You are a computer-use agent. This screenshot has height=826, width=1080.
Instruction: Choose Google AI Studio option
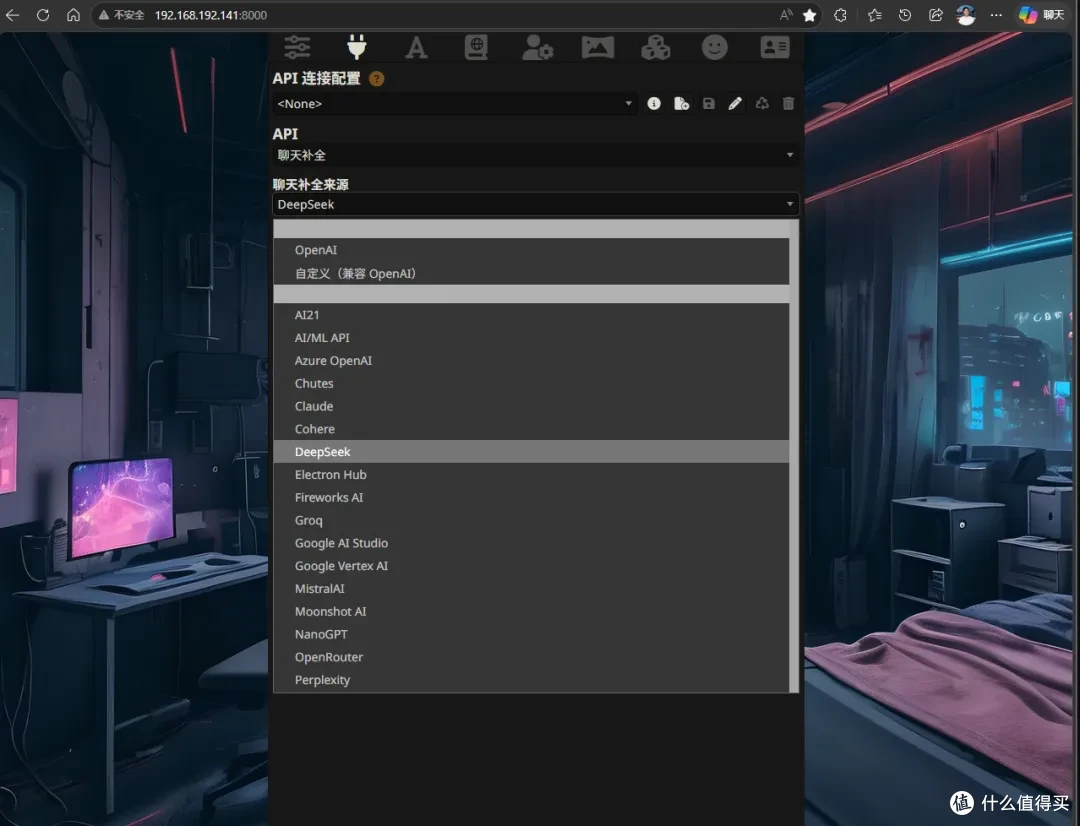tap(531, 543)
